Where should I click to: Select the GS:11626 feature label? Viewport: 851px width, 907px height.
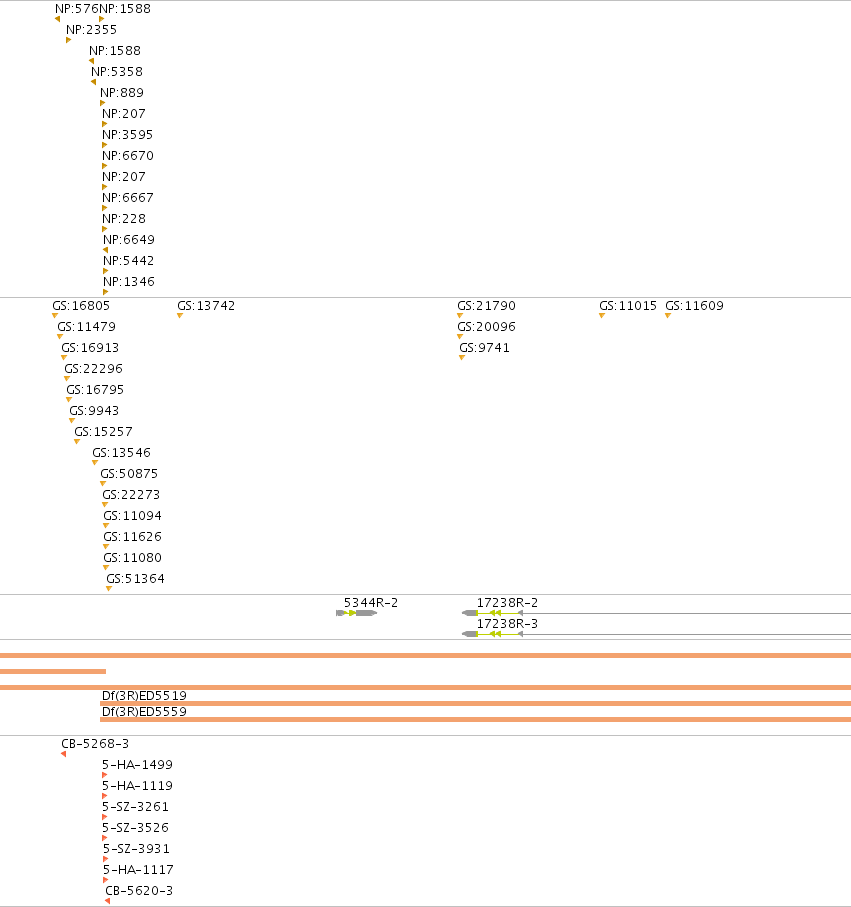tap(132, 537)
